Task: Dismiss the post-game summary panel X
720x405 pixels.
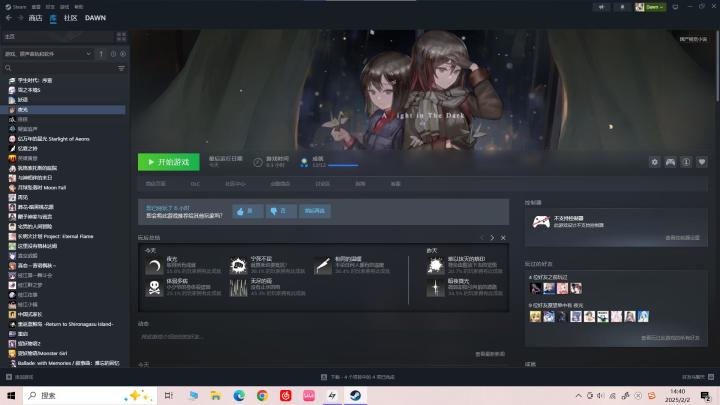Action: pos(503,238)
